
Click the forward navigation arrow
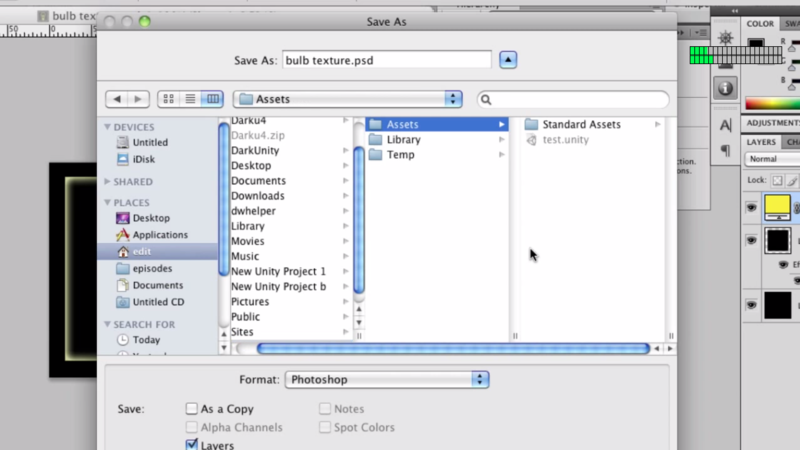coord(138,99)
